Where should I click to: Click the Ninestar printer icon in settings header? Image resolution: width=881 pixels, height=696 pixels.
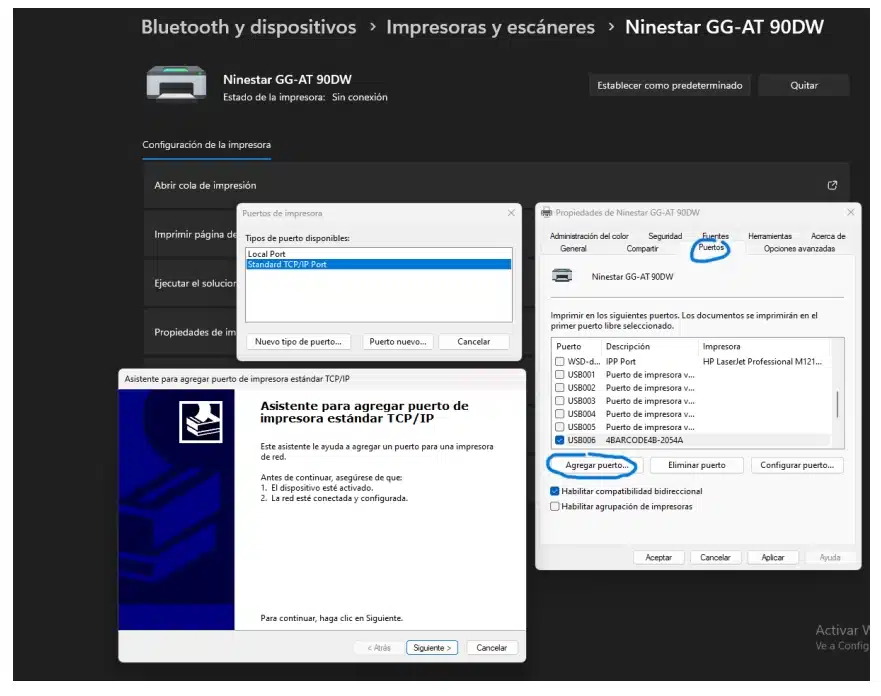[176, 84]
